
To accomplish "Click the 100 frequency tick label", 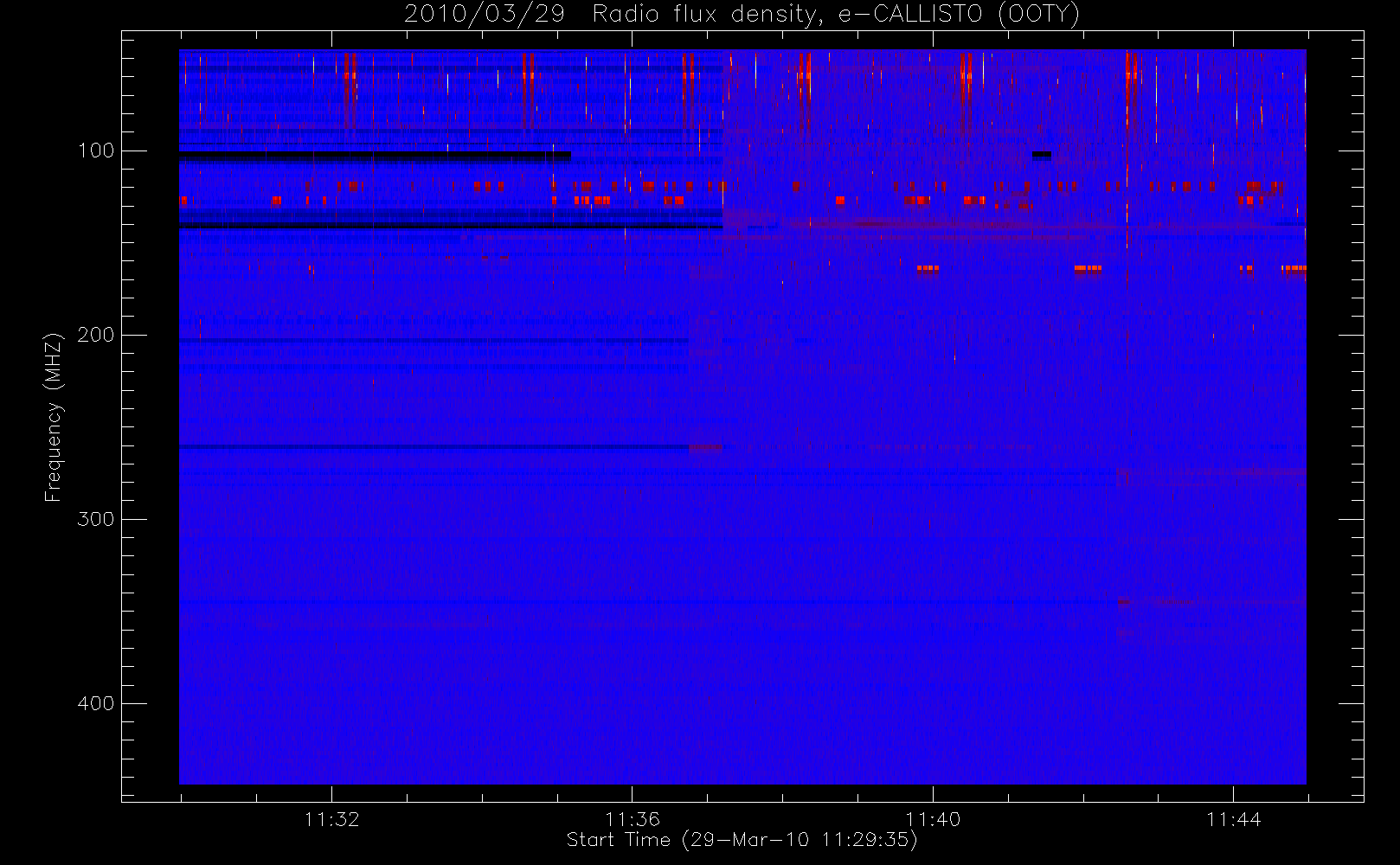I will point(96,151).
